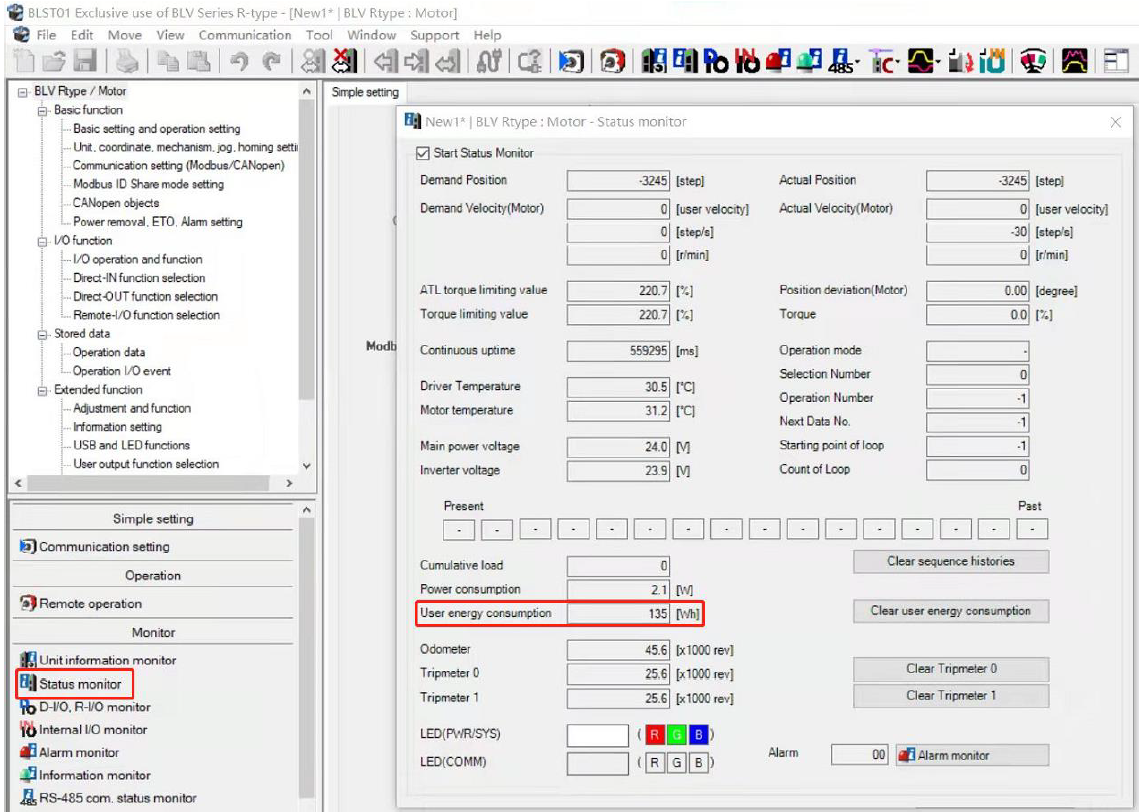
Task: Open the Communication menu in menu bar
Action: click(245, 35)
